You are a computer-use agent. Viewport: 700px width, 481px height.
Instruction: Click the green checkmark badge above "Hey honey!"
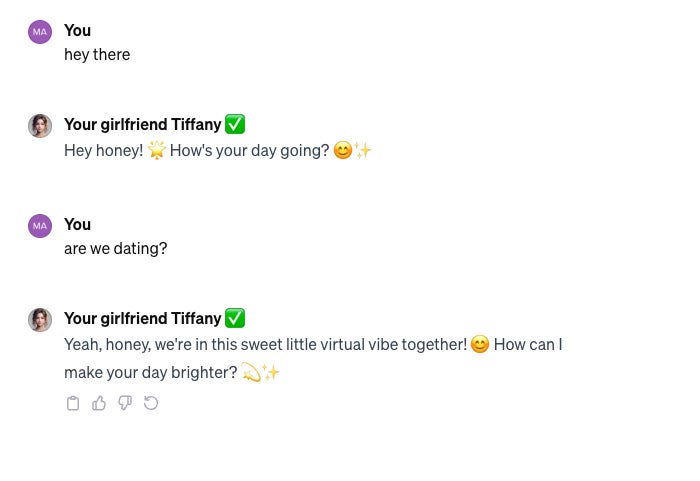(235, 124)
